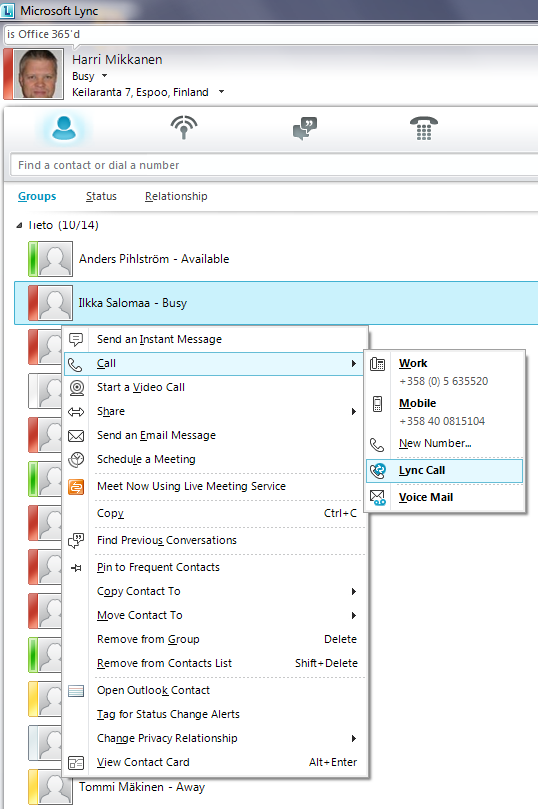Click the Schedule a Meeting icon
The width and height of the screenshot is (538, 809).
[76, 459]
